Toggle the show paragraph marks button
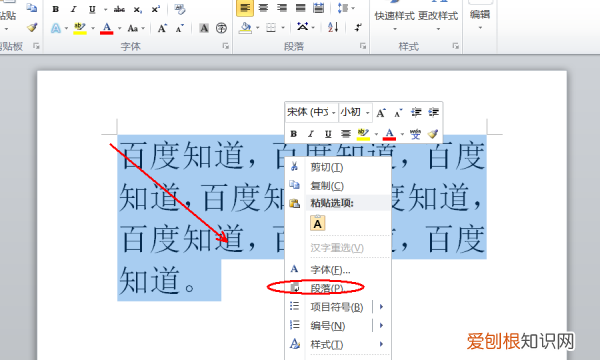 (x=358, y=27)
